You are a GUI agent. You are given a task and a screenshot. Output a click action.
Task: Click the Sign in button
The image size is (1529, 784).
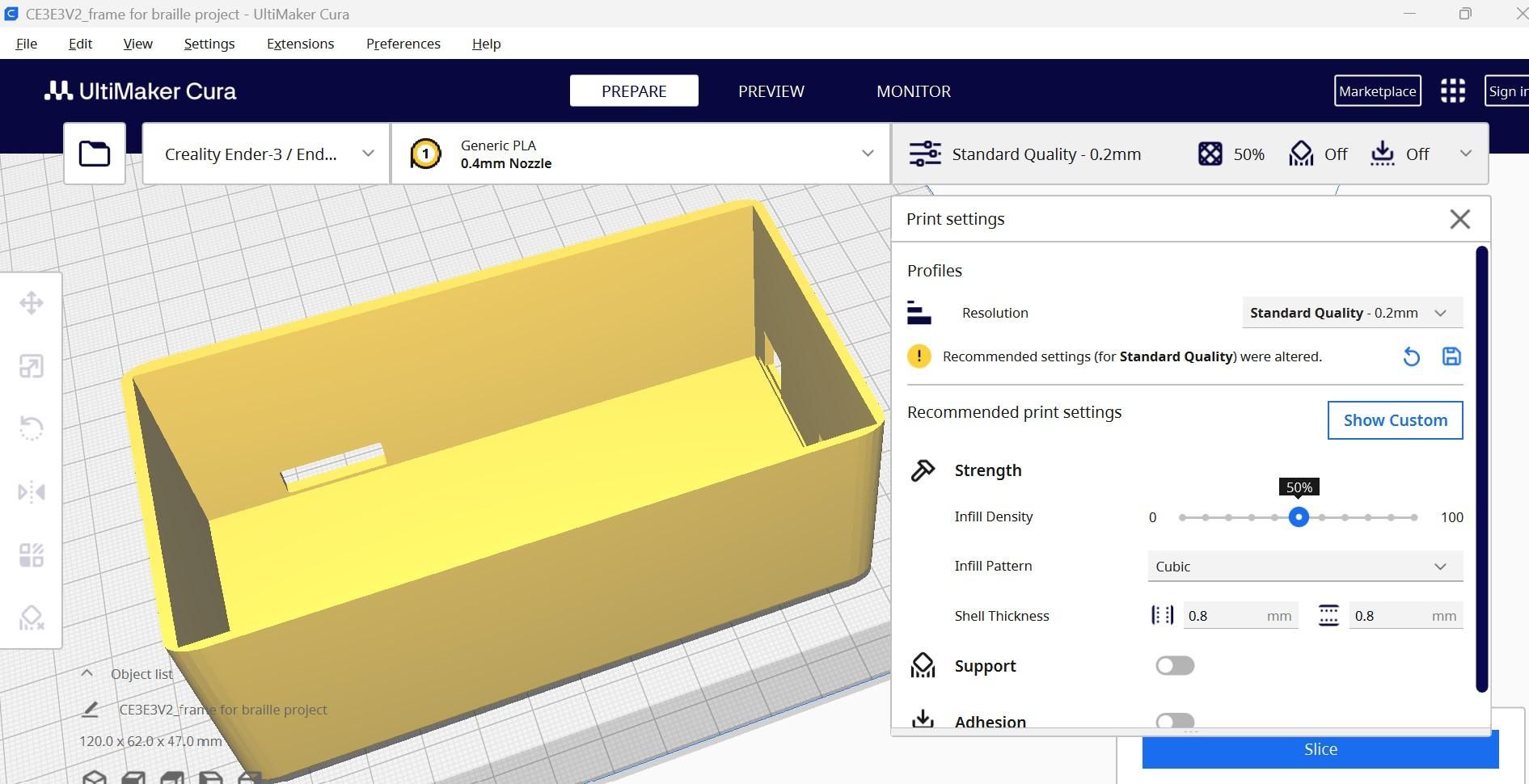pyautogui.click(x=1506, y=91)
